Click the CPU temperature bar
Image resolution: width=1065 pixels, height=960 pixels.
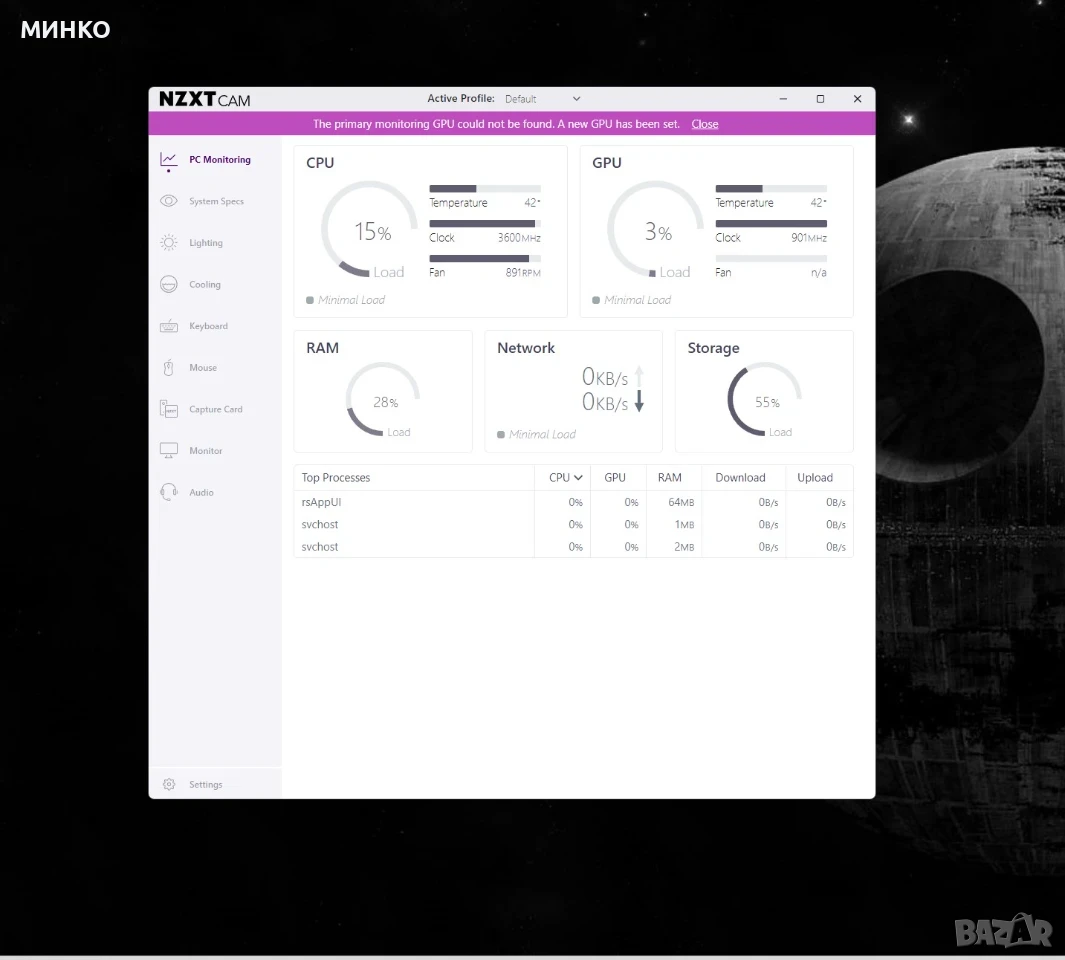[x=485, y=188]
